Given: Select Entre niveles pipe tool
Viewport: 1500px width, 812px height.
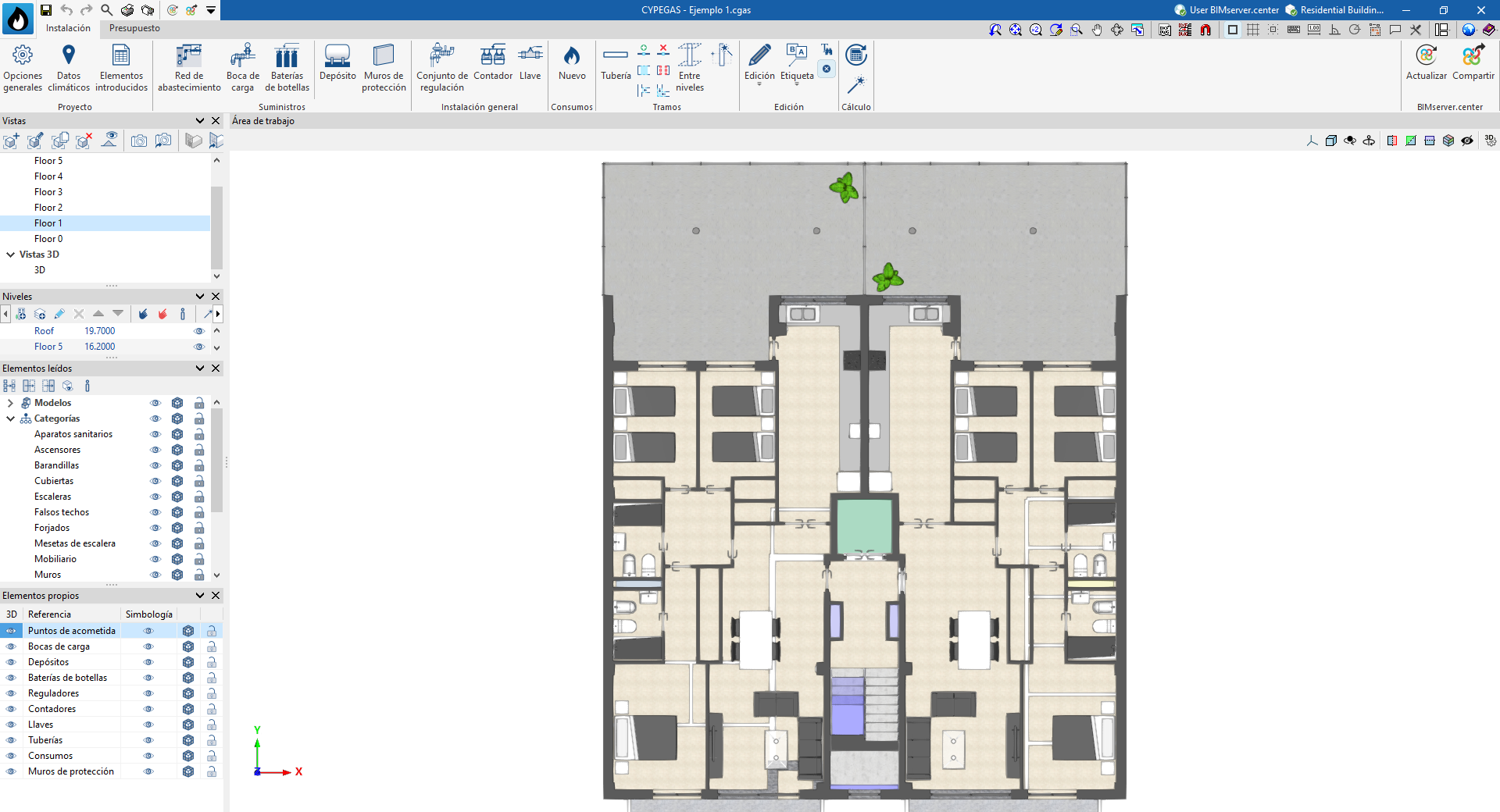Looking at the screenshot, I should click(x=690, y=68).
